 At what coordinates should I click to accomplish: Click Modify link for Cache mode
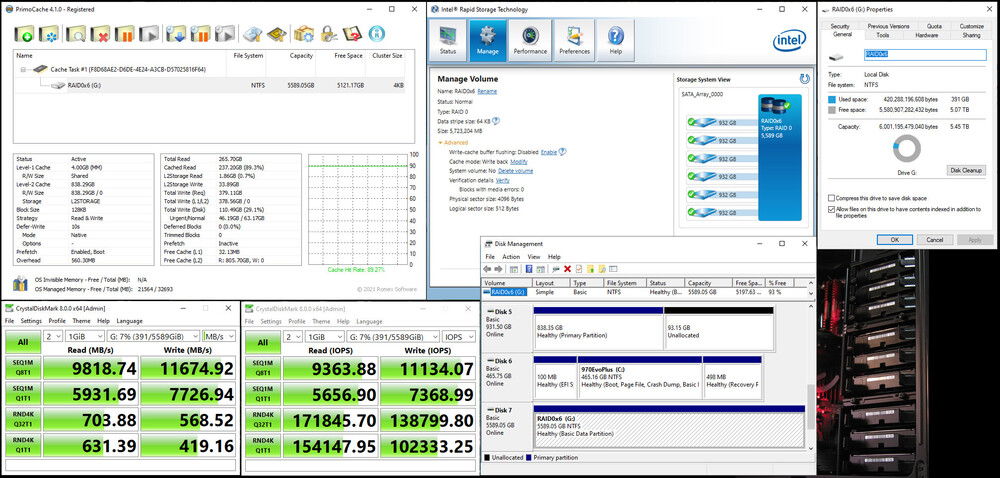click(x=519, y=162)
